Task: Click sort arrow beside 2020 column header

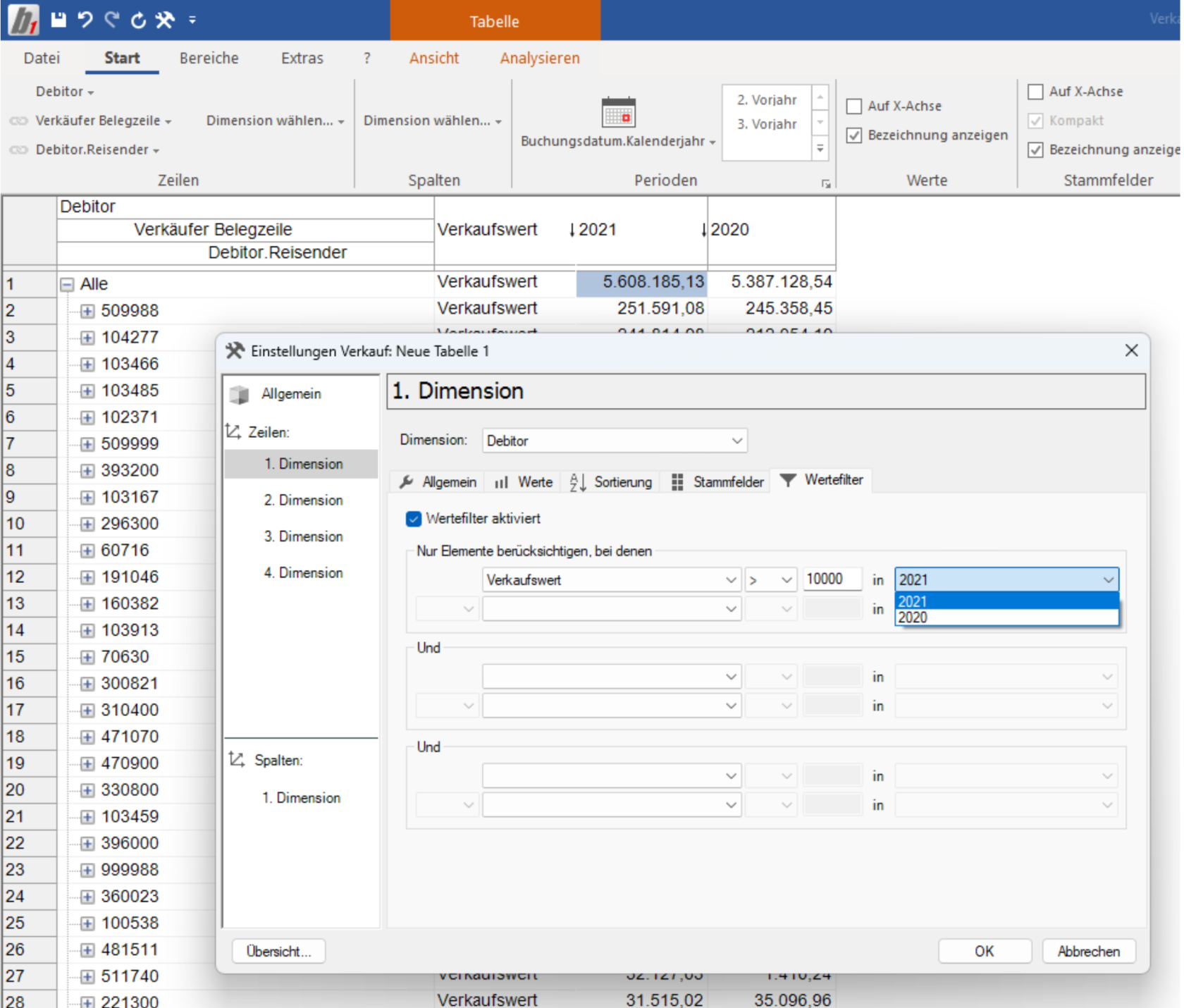Action: click(x=703, y=230)
